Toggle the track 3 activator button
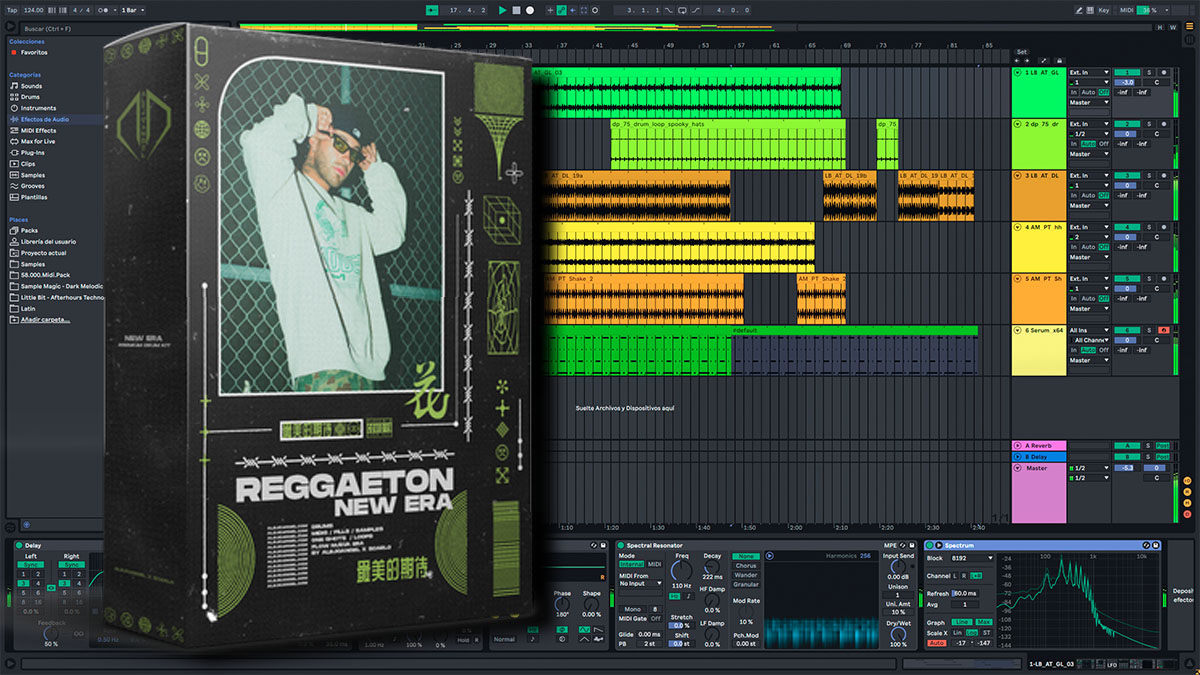Image resolution: width=1200 pixels, height=675 pixels. (1127, 176)
